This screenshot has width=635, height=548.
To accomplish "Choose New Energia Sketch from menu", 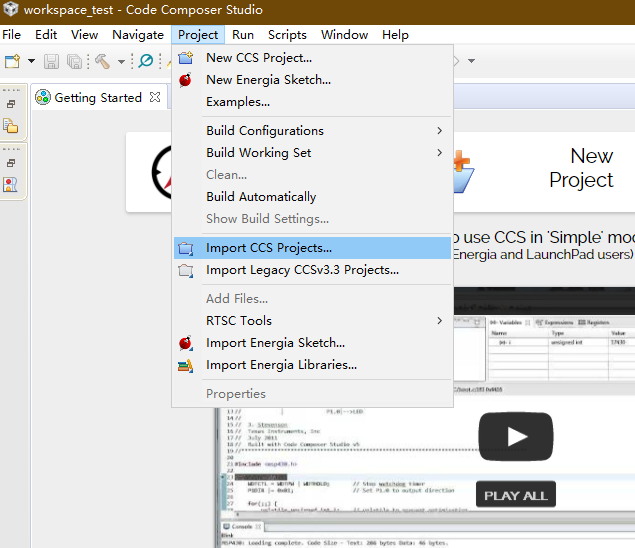I will (x=268, y=80).
